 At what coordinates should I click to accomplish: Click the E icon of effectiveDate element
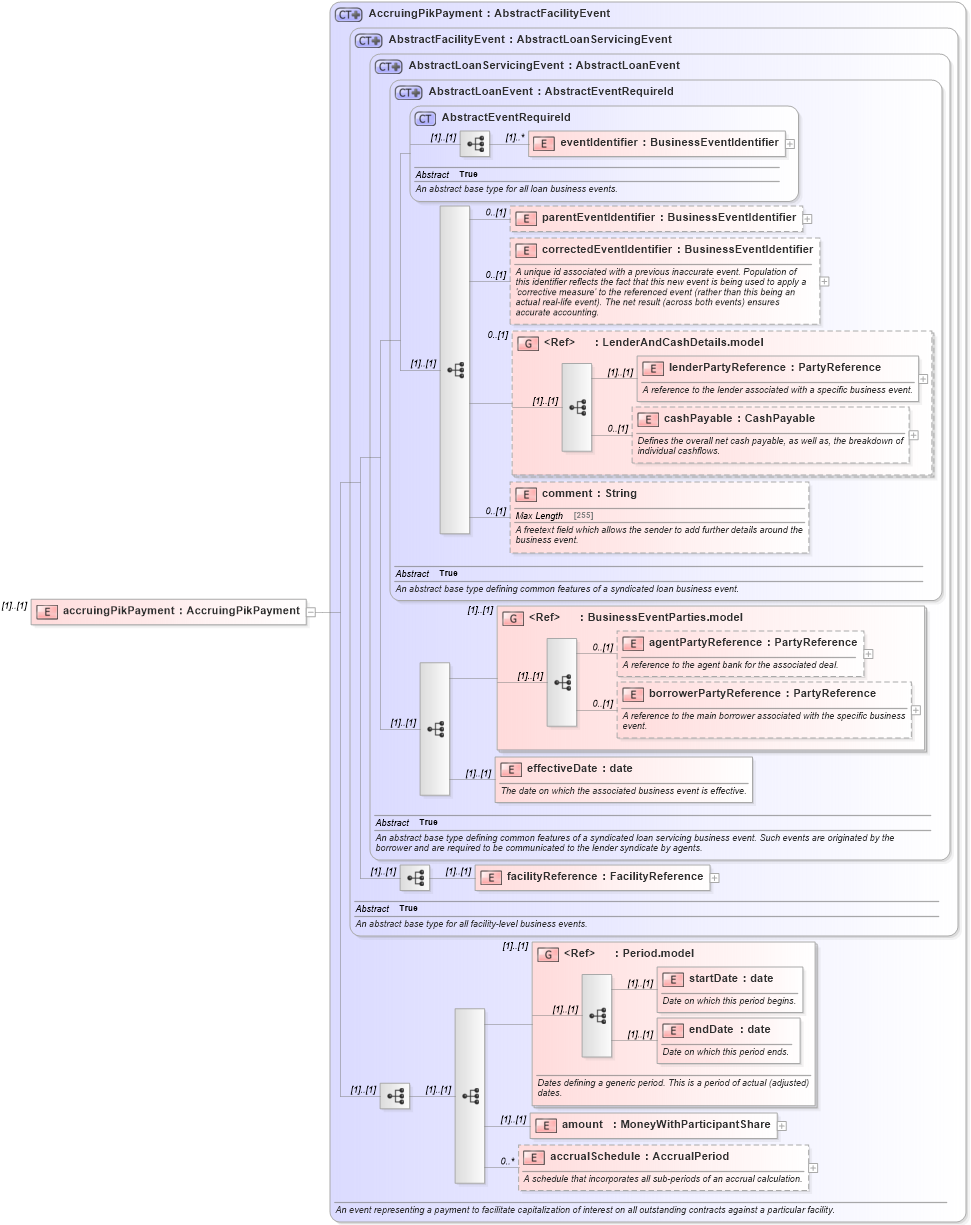511,770
